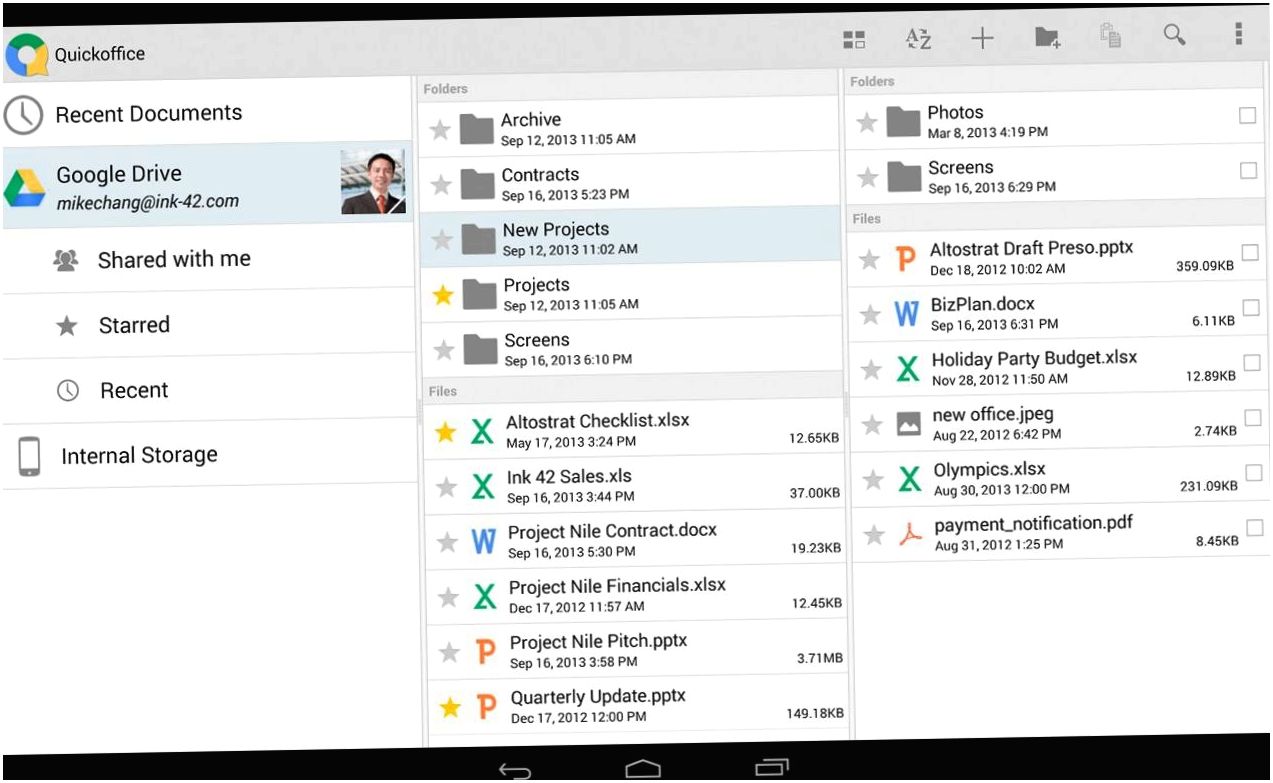Click the Quickoffice app logo
1273x783 pixels.
pos(26,55)
